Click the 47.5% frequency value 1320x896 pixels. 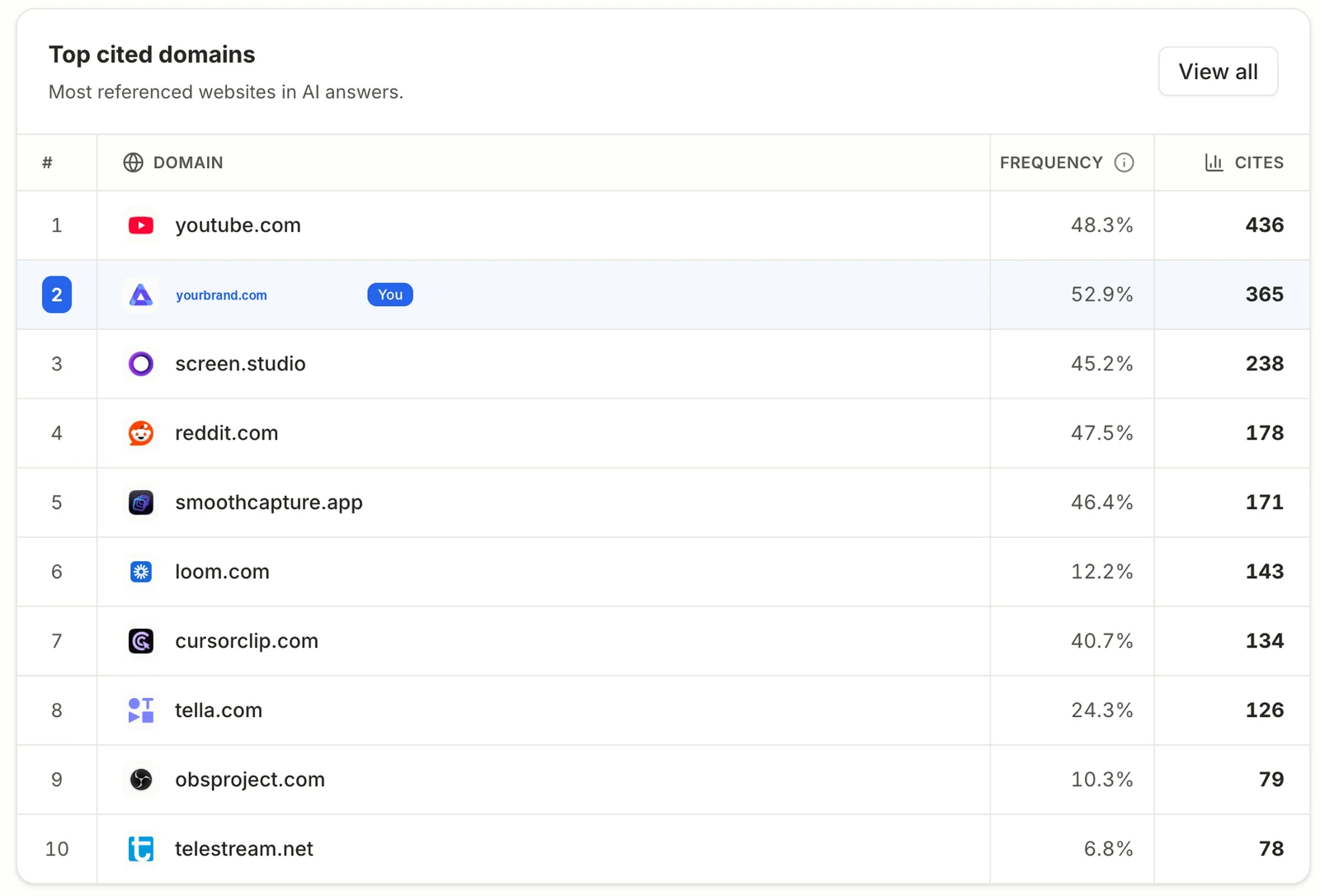[x=1101, y=433]
